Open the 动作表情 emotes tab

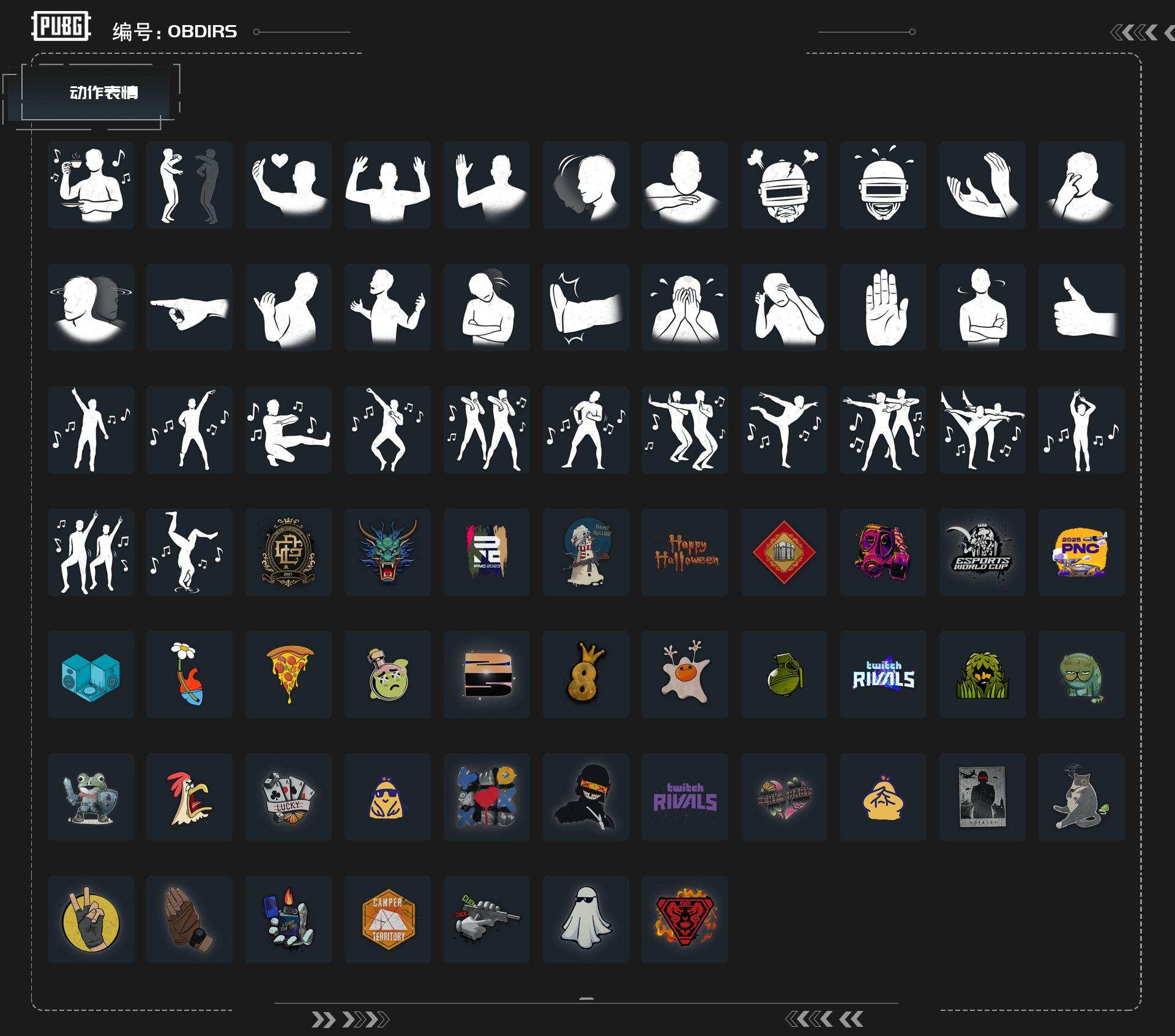point(103,93)
